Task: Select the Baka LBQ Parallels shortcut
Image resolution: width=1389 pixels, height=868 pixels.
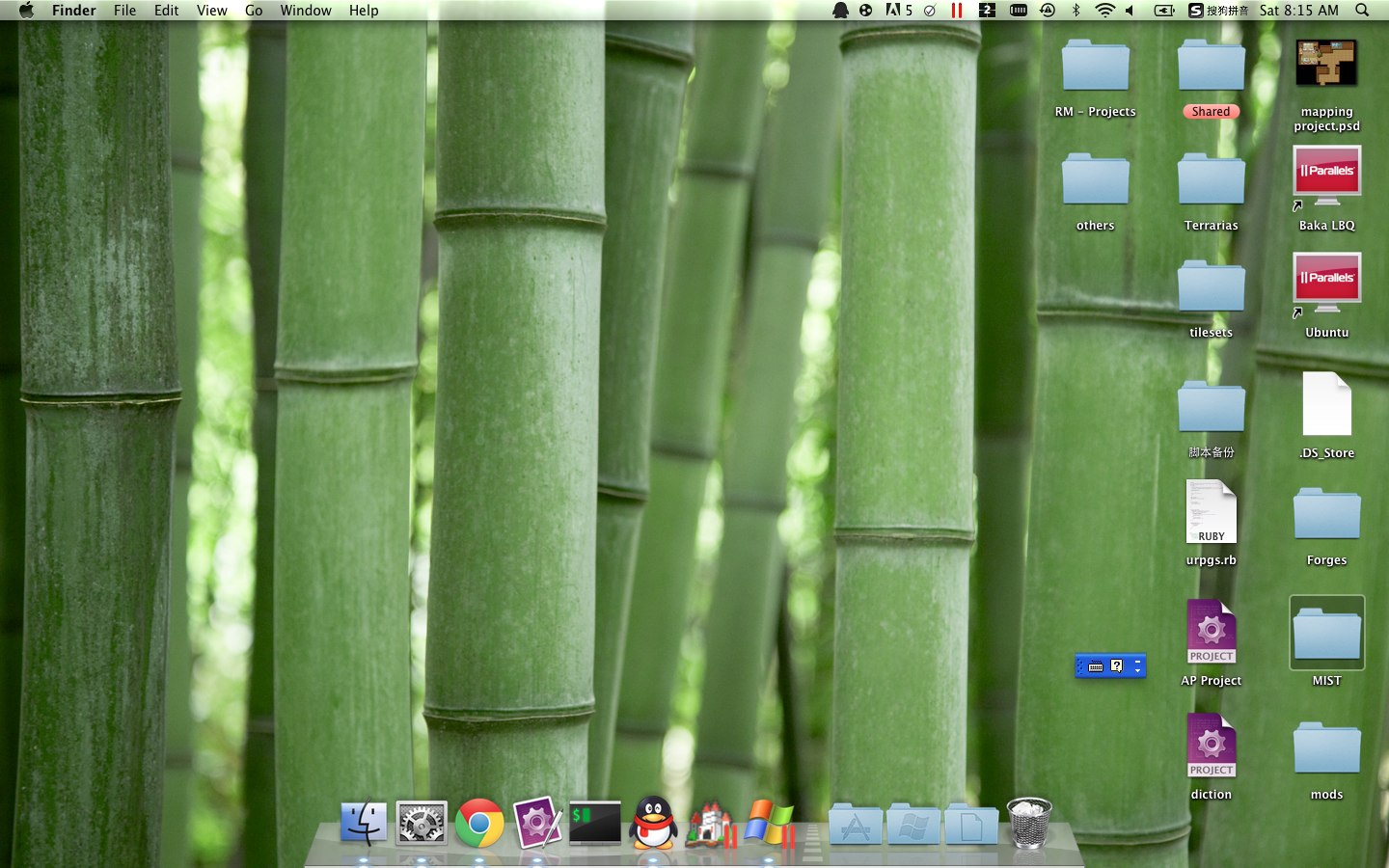Action: [1327, 177]
